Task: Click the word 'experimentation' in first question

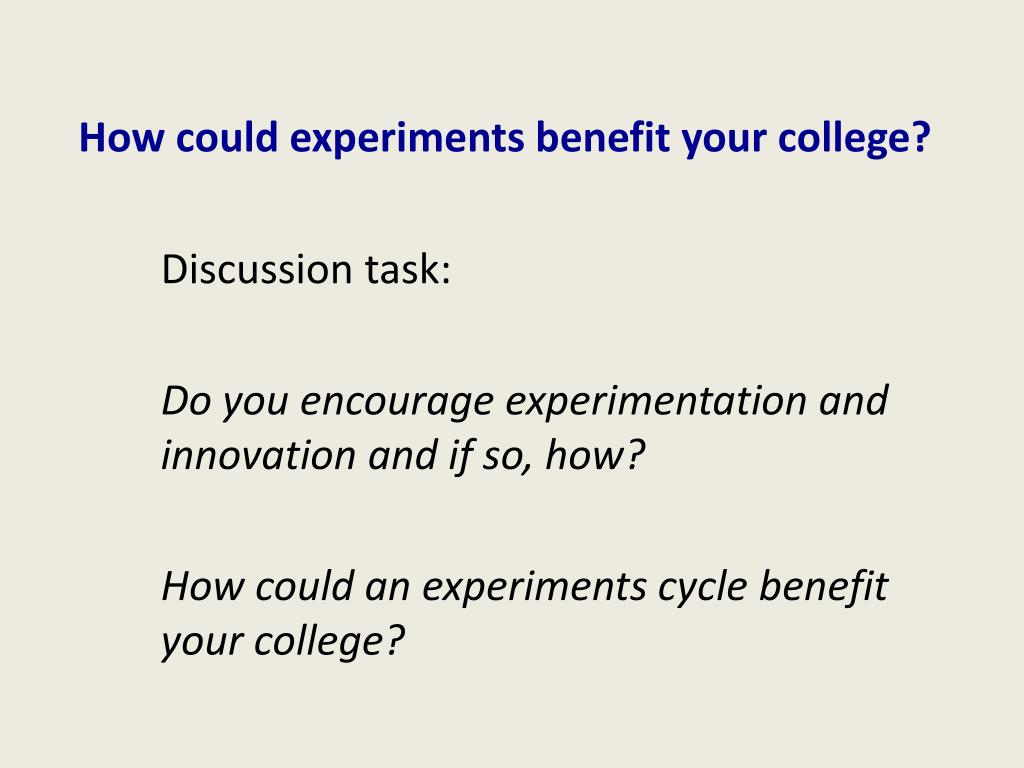Action: coord(656,401)
